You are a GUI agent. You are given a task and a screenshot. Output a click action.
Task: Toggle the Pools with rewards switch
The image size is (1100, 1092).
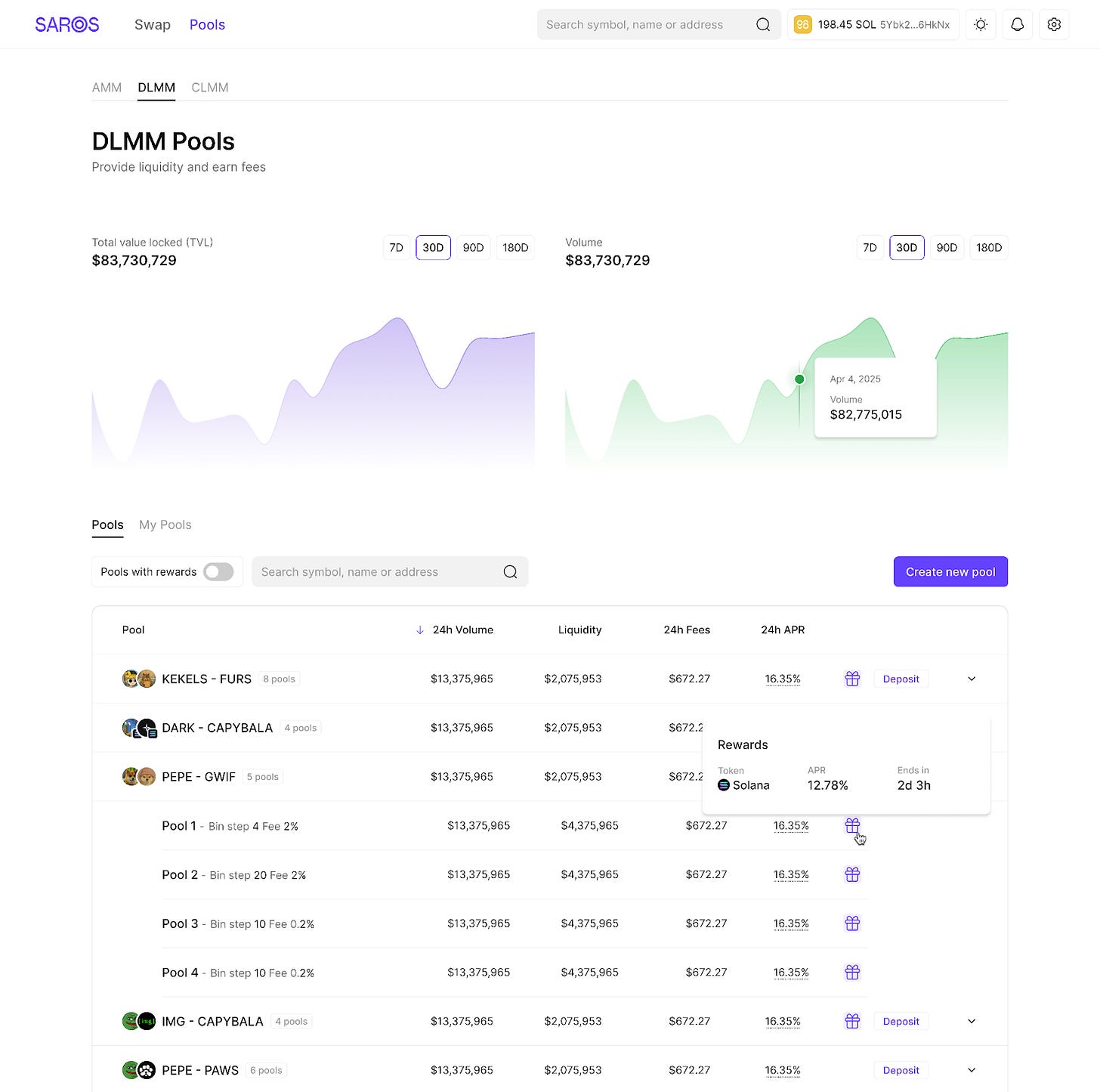point(218,572)
